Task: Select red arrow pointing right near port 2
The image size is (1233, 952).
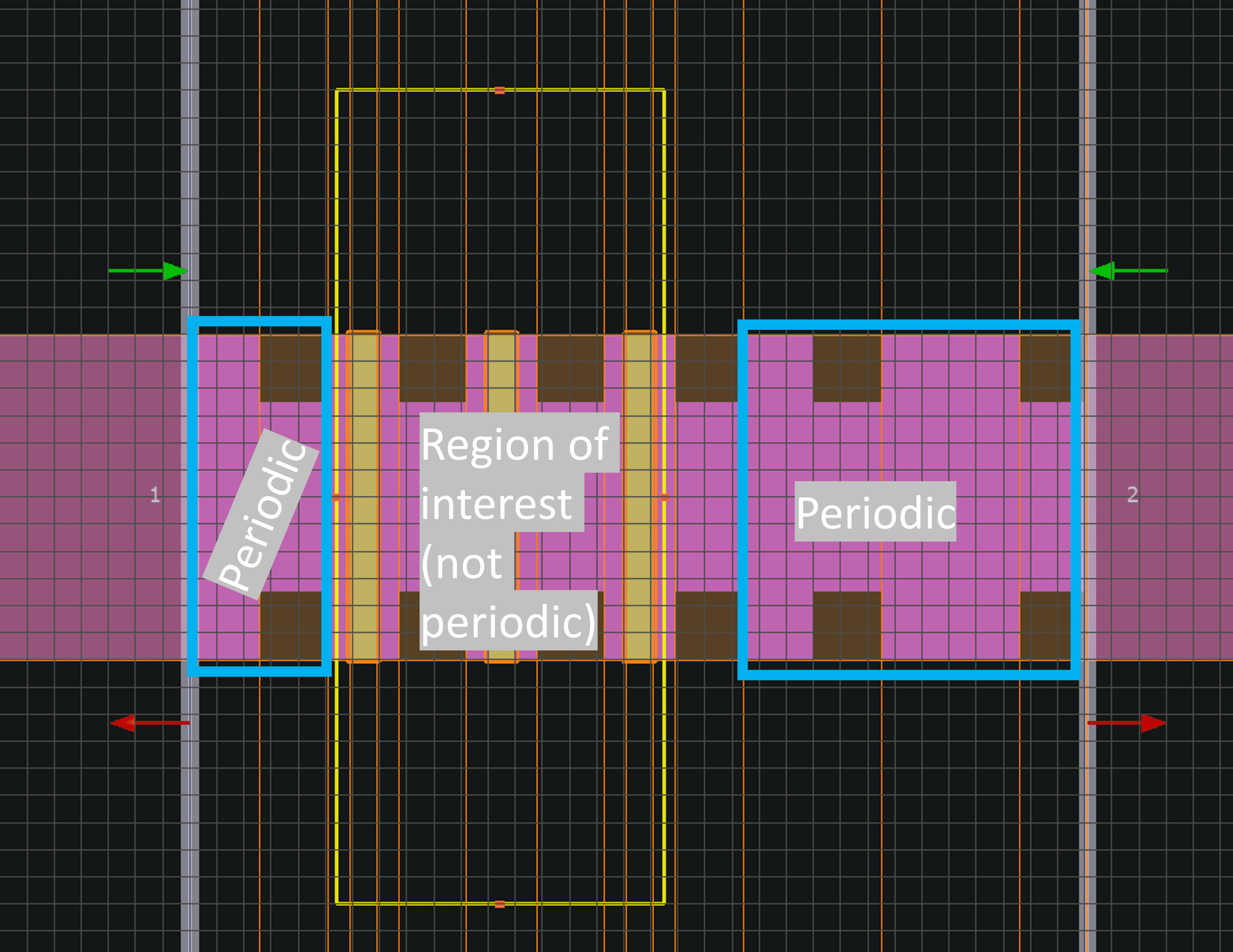Action: (x=1127, y=723)
